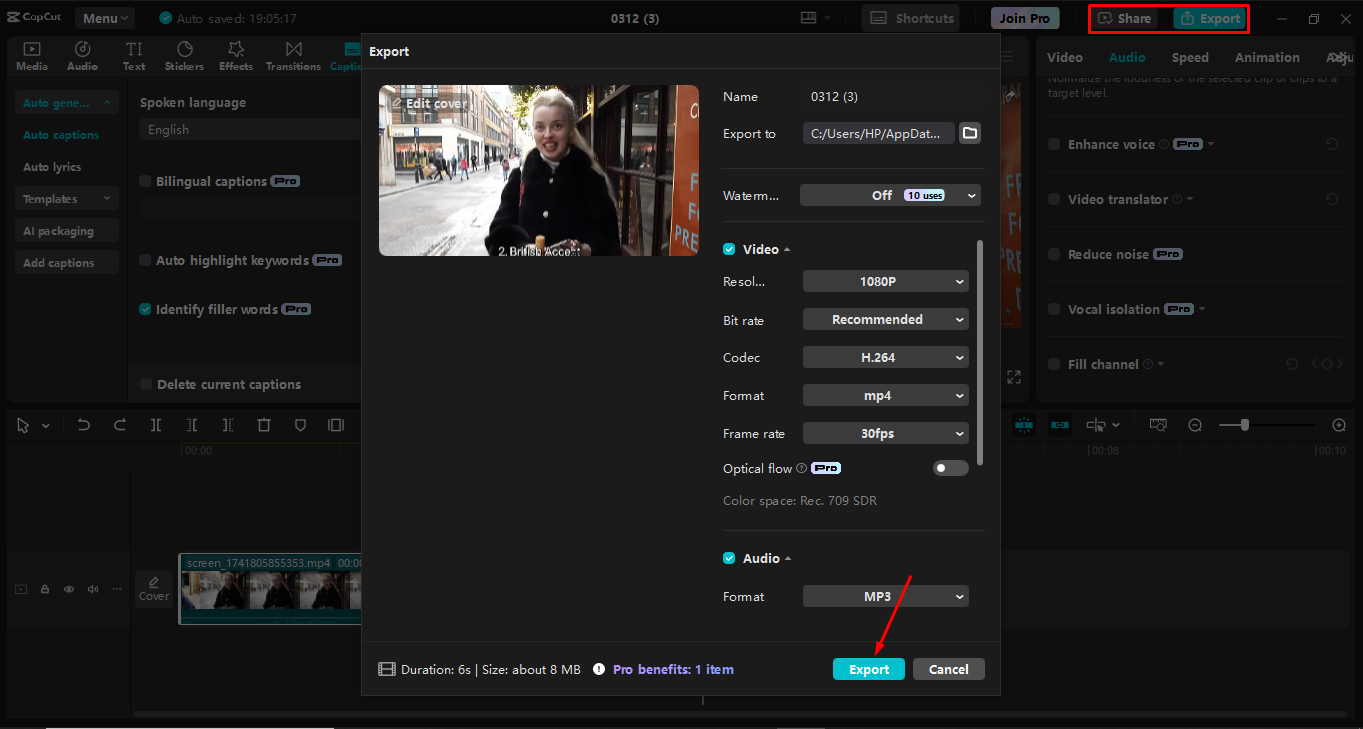This screenshot has width=1363, height=729.
Task: Toggle Identify filler words off
Action: click(x=144, y=309)
